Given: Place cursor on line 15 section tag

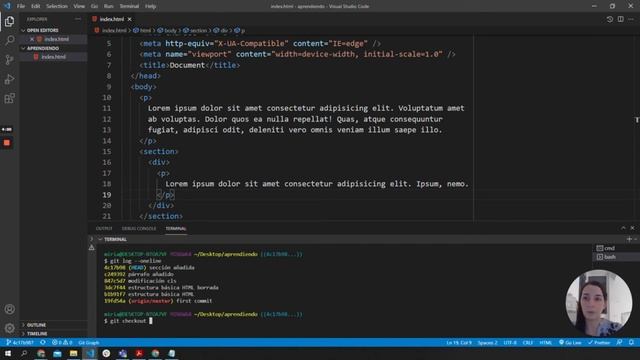Looking at the screenshot, I should click(x=159, y=151).
